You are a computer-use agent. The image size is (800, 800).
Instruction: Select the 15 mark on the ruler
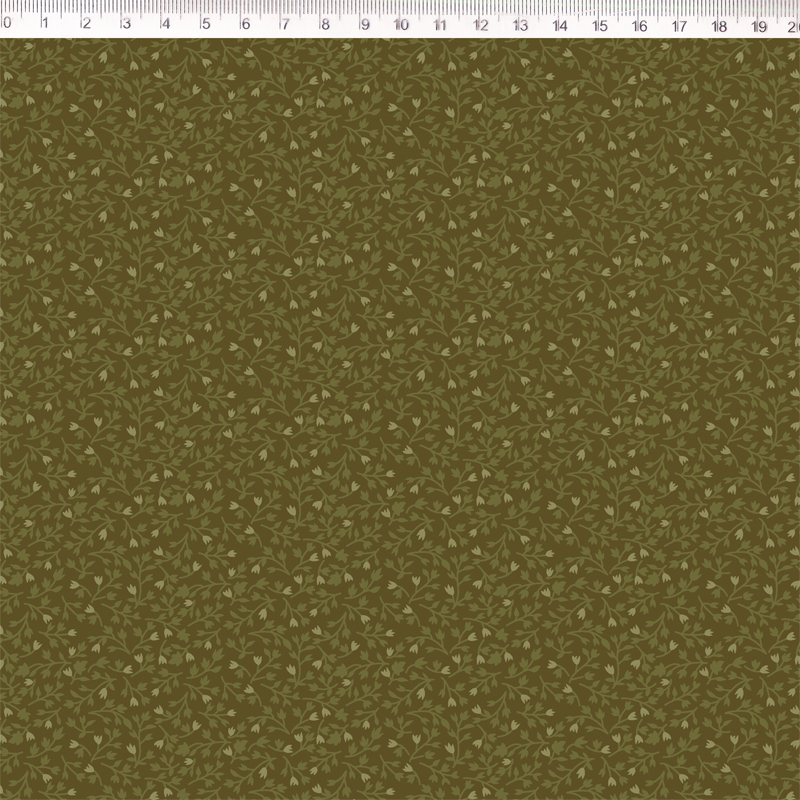[600, 21]
